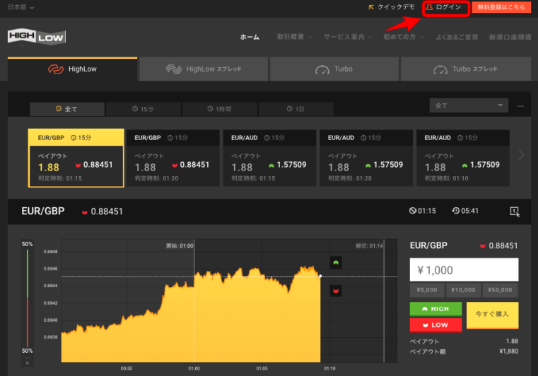Image resolution: width=538 pixels, height=376 pixels.
Task: Open the language dropdown 日本語
Action: point(21,7)
